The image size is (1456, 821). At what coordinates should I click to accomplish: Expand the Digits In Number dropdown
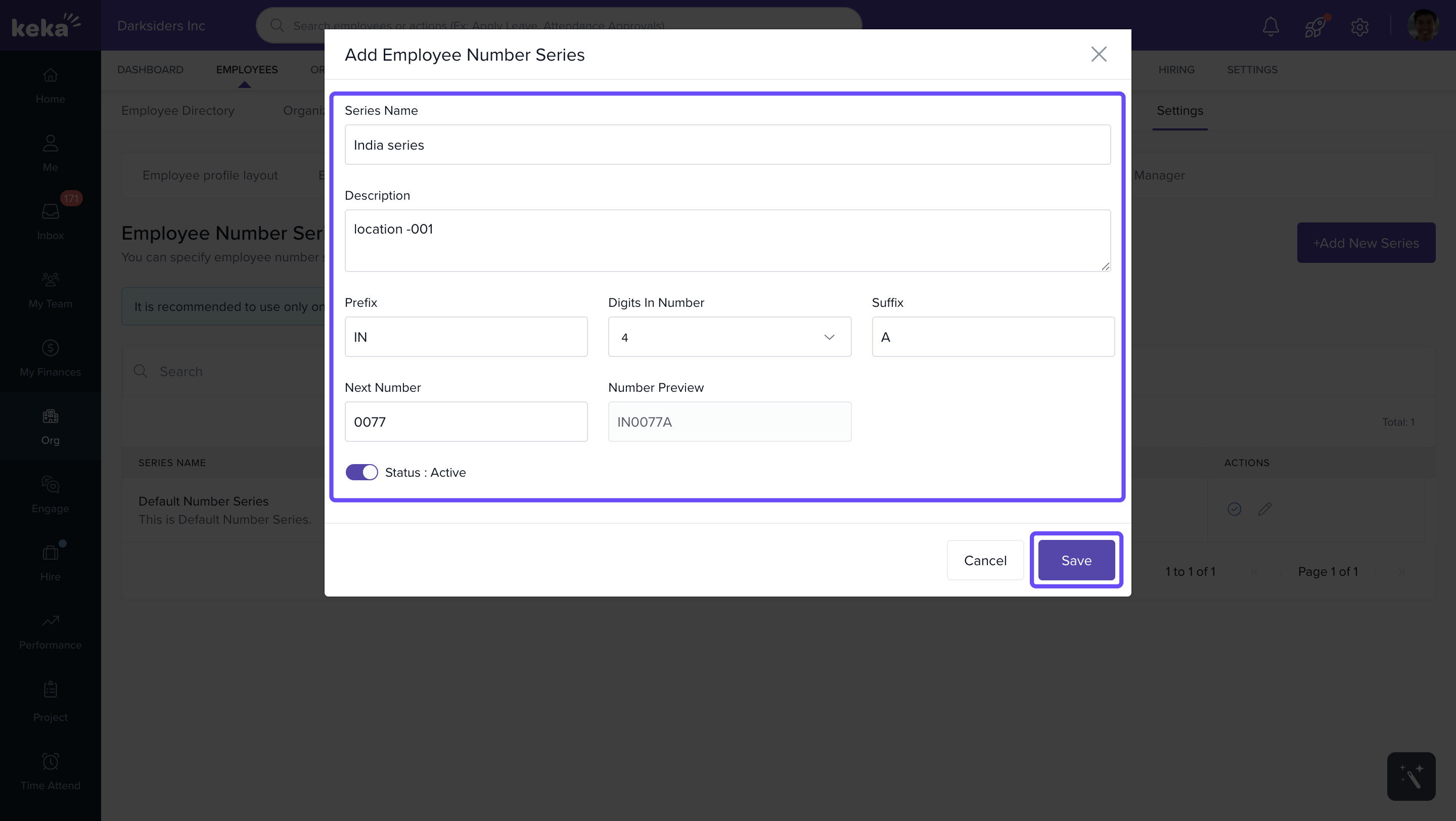click(729, 337)
